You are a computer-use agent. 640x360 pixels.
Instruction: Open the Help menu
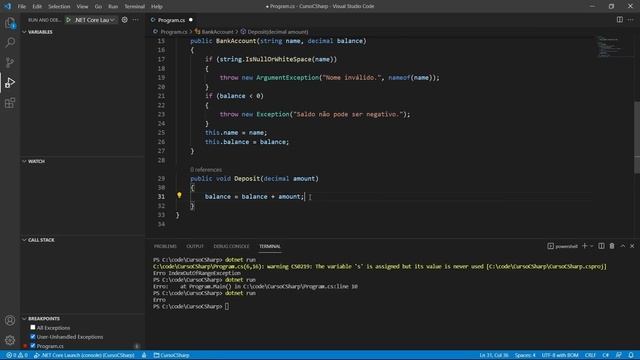click(x=157, y=6)
